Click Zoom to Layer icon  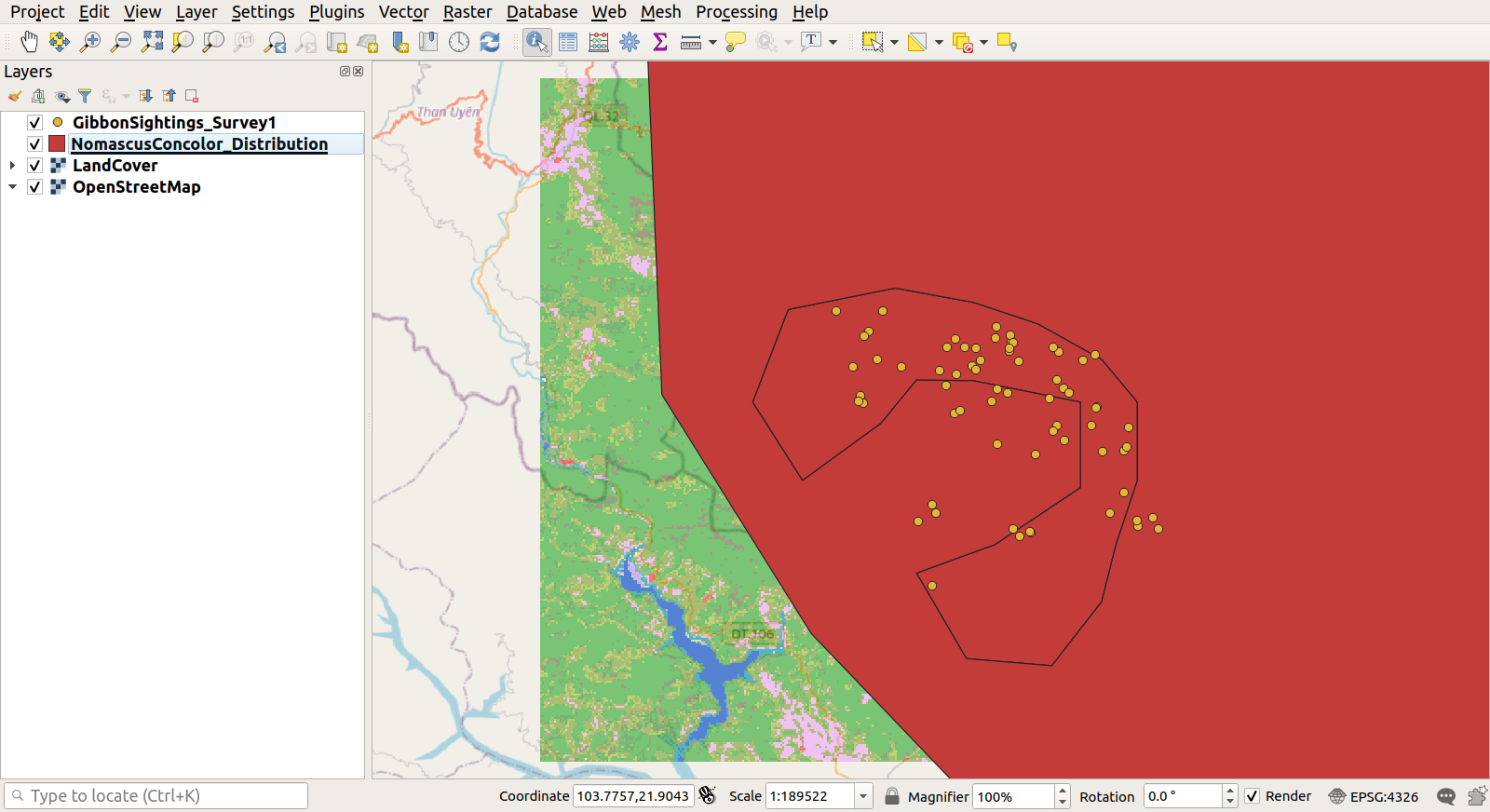tap(213, 42)
